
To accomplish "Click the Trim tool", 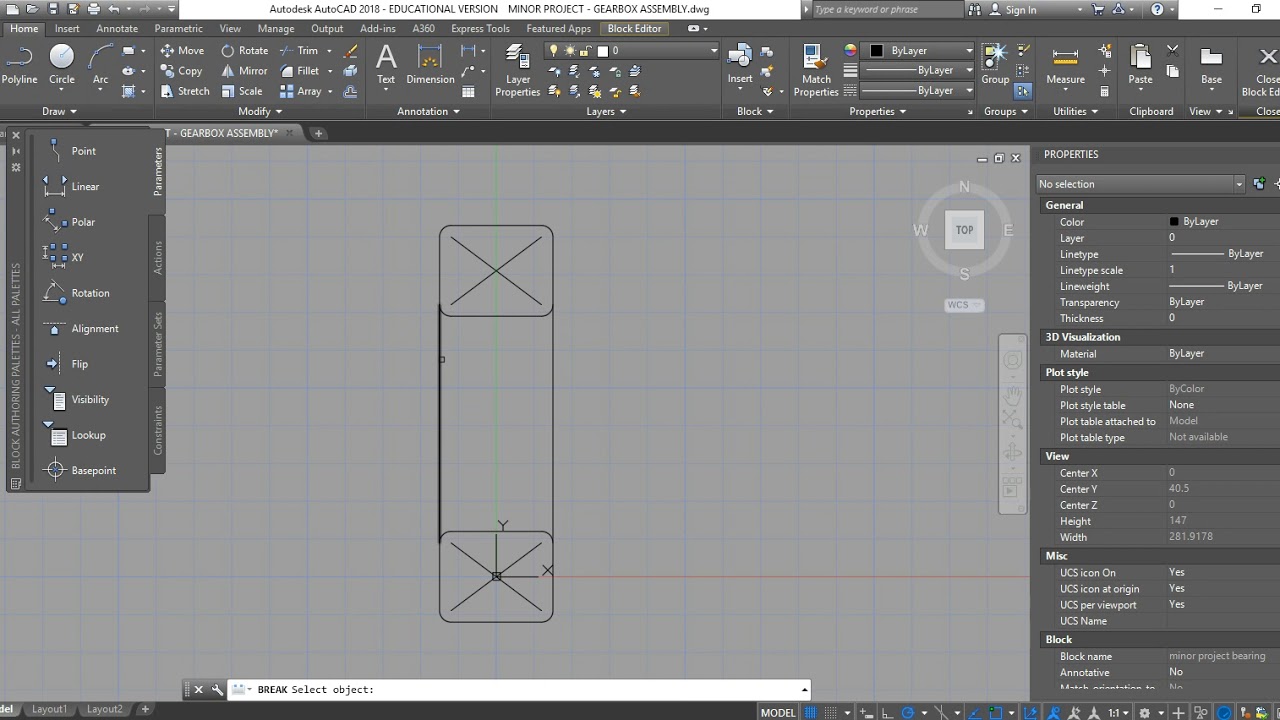I will (299, 50).
